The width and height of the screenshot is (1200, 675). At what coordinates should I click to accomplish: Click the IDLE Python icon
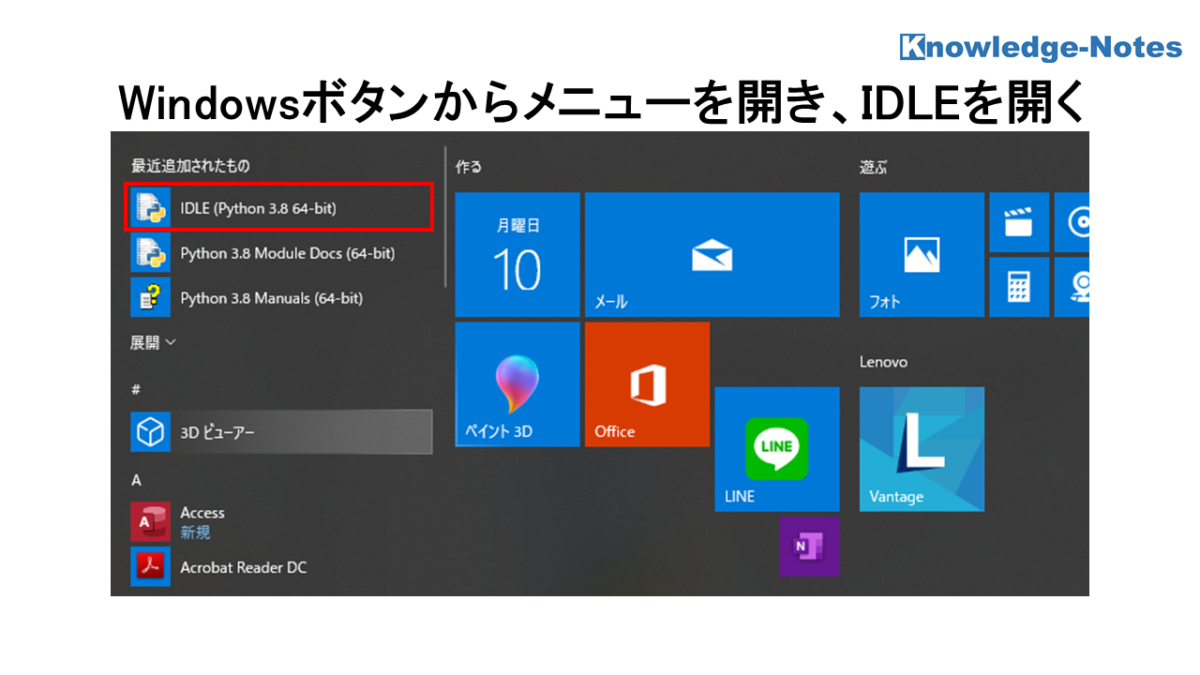pyautogui.click(x=150, y=208)
